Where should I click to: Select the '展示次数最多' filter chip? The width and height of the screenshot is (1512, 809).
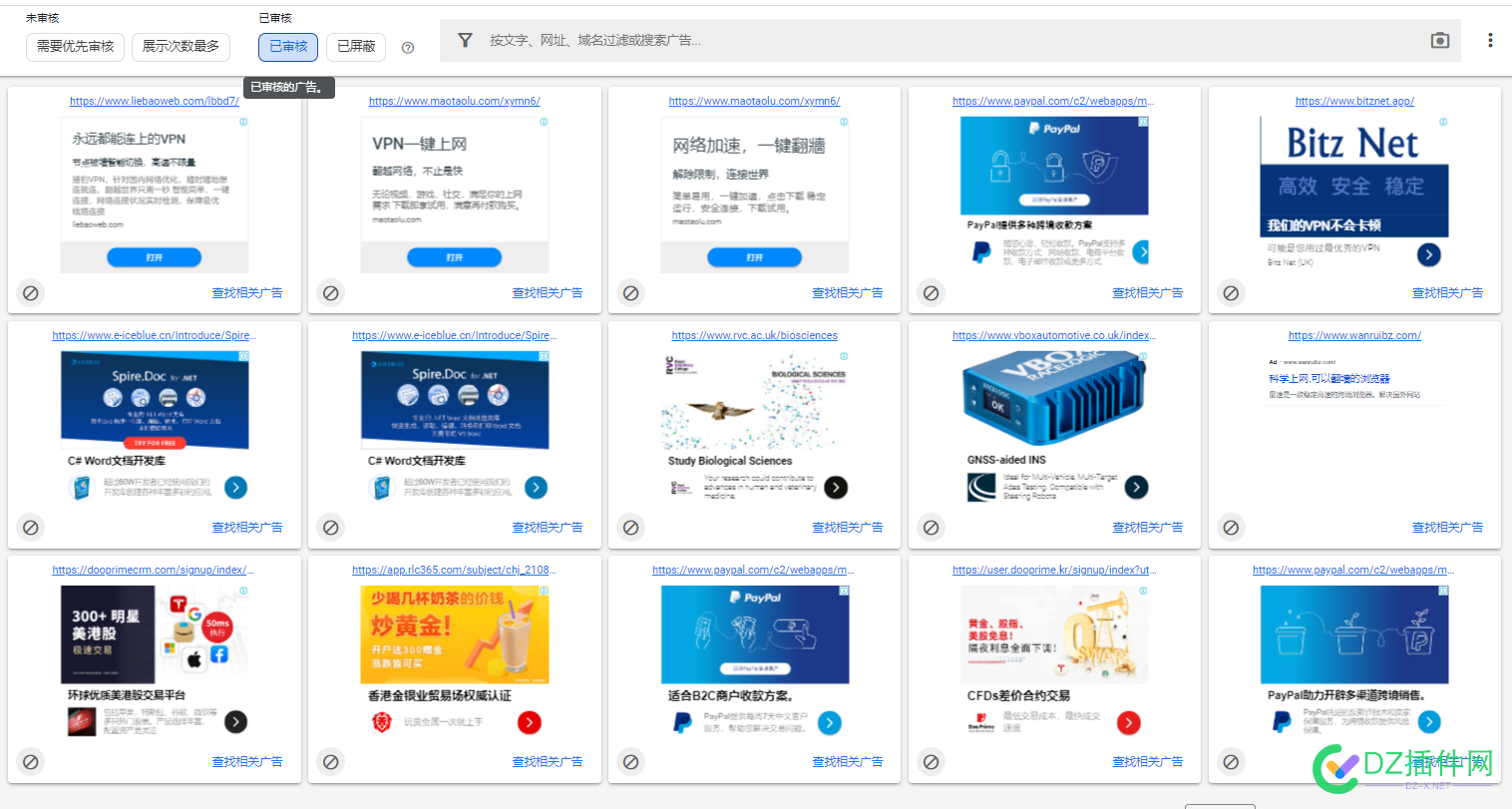(181, 47)
